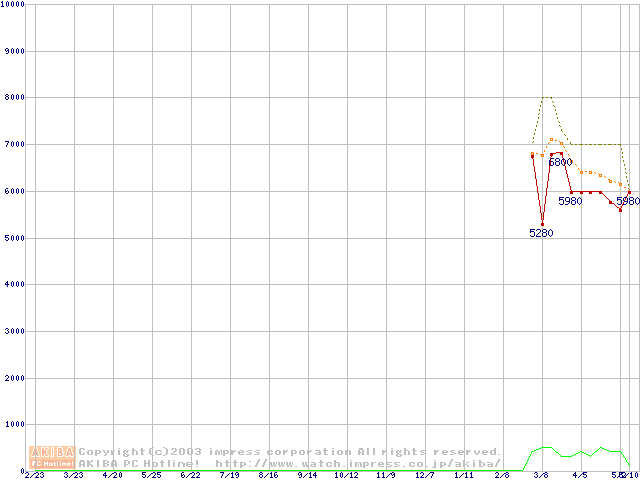Click the AKIBA PC Hotline logo
Viewport: 640px width, 480px height.
click(53, 457)
